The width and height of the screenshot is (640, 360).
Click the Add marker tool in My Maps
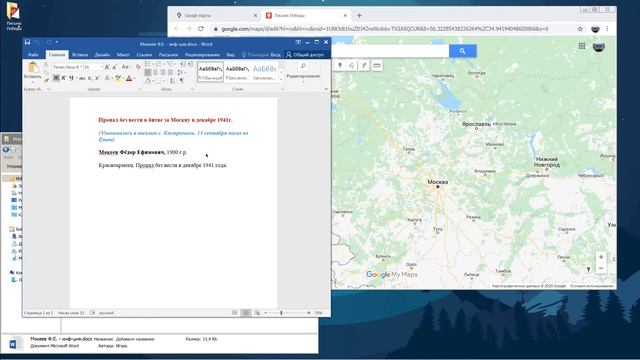point(340,65)
